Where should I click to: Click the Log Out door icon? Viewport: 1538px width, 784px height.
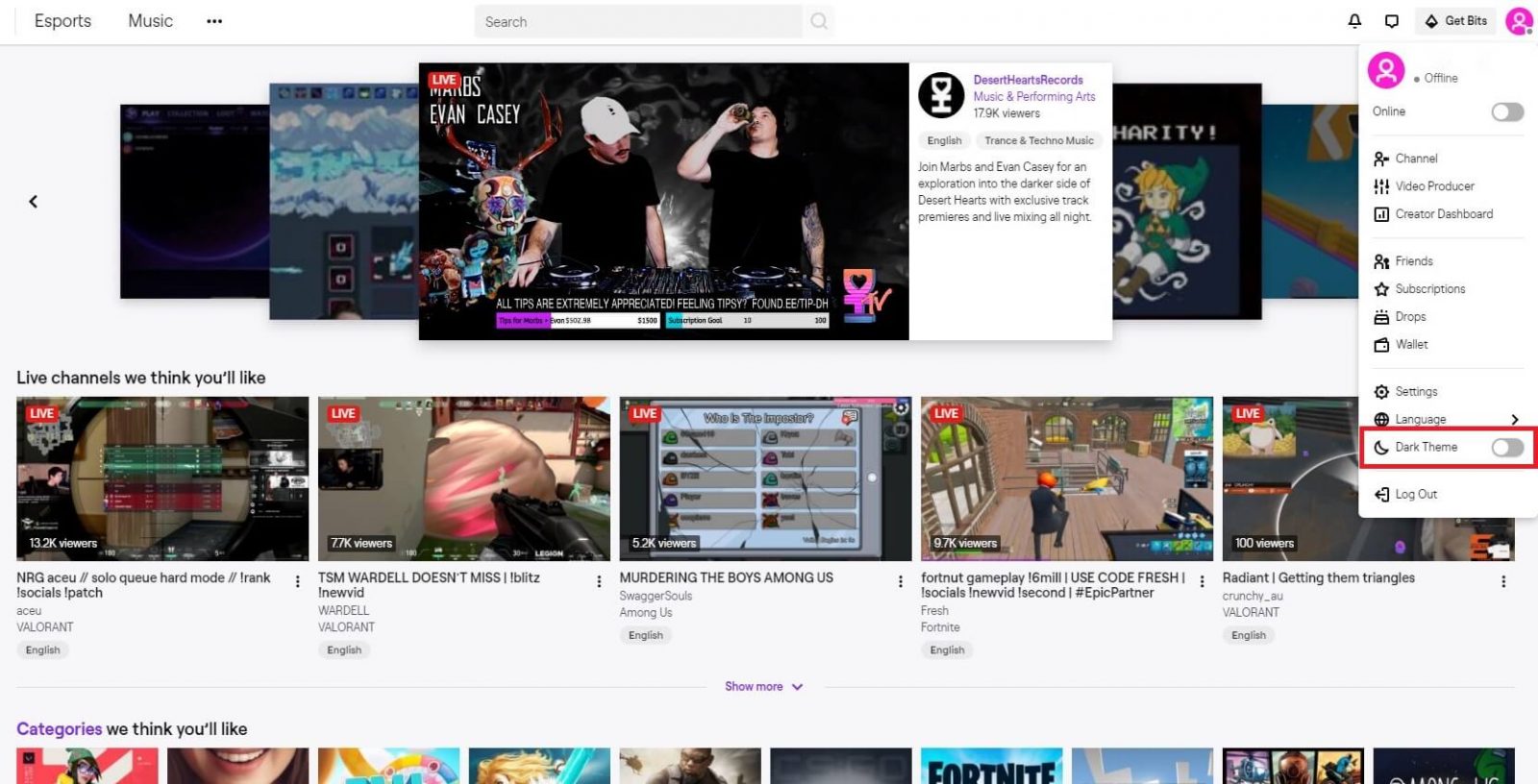pyautogui.click(x=1381, y=495)
